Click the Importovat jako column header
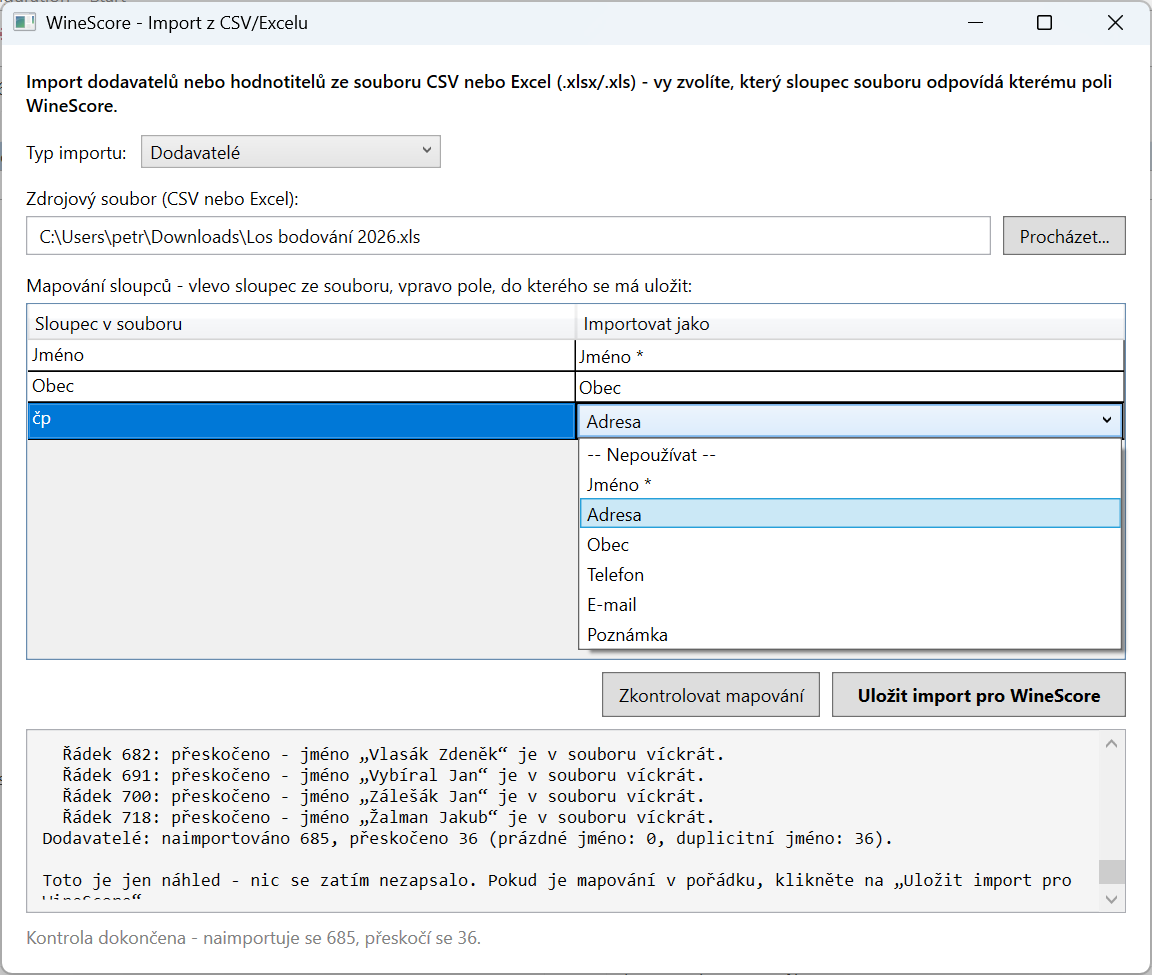 [x=850, y=323]
